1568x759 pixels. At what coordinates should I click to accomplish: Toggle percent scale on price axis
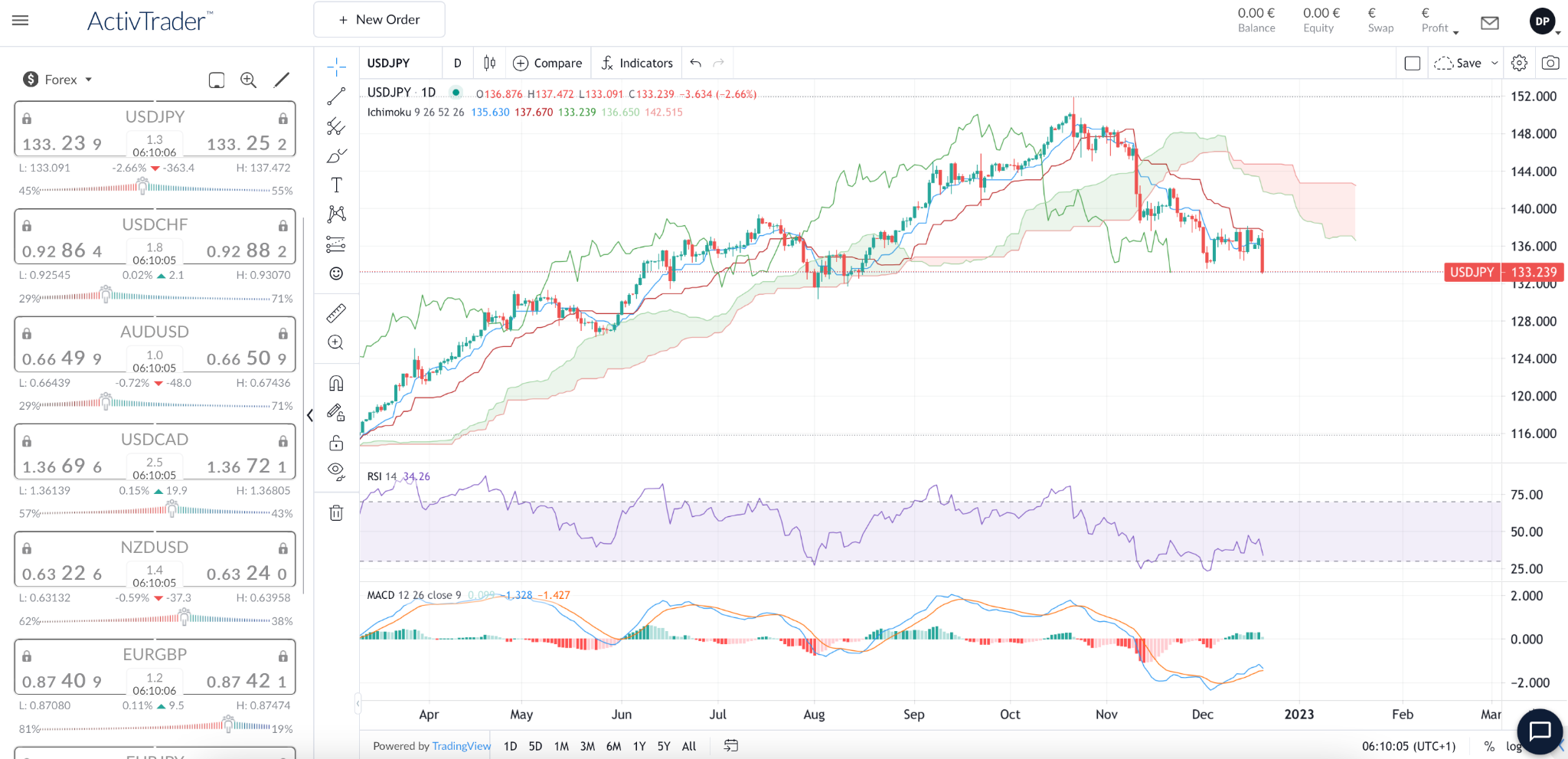(x=1489, y=746)
